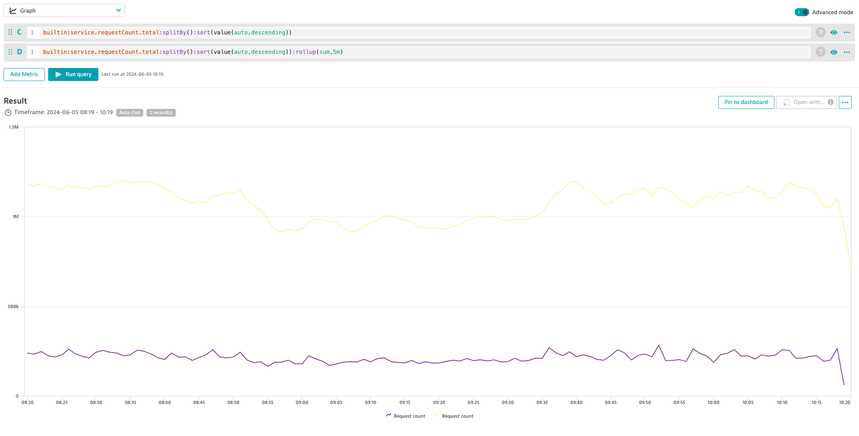The width and height of the screenshot is (859, 436).
Task: Click the info icon beside Open with
Action: pos(831,102)
